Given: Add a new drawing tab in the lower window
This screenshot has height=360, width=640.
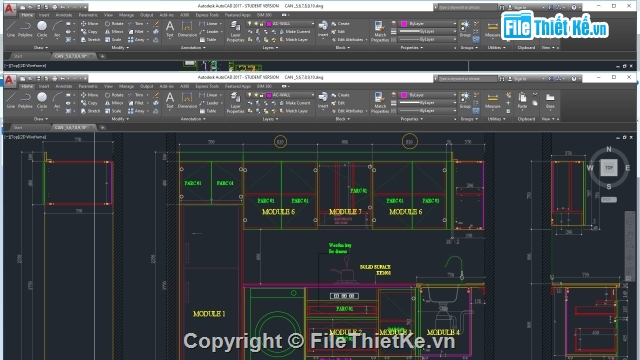Looking at the screenshot, I should (102, 128).
